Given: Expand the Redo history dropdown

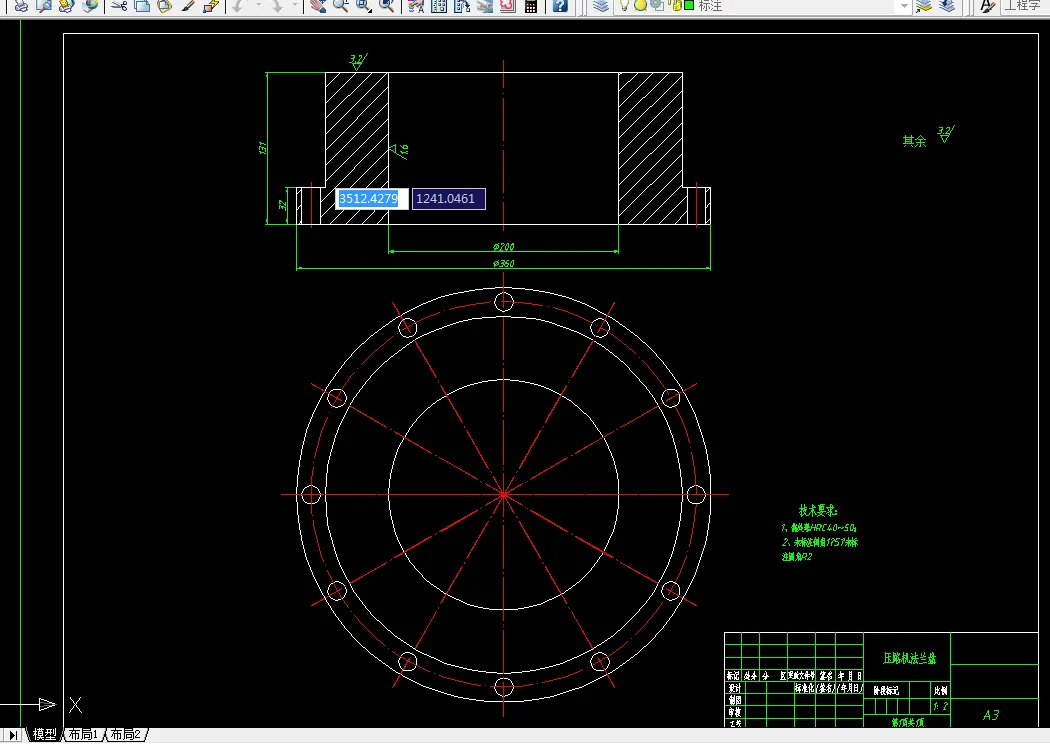Looking at the screenshot, I should 295,6.
